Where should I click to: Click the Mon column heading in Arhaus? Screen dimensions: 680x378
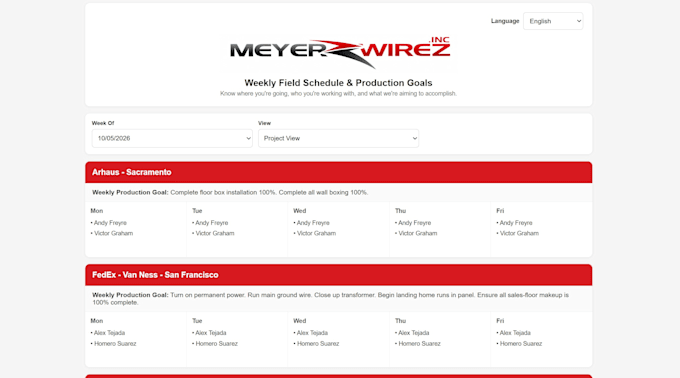pyautogui.click(x=97, y=211)
